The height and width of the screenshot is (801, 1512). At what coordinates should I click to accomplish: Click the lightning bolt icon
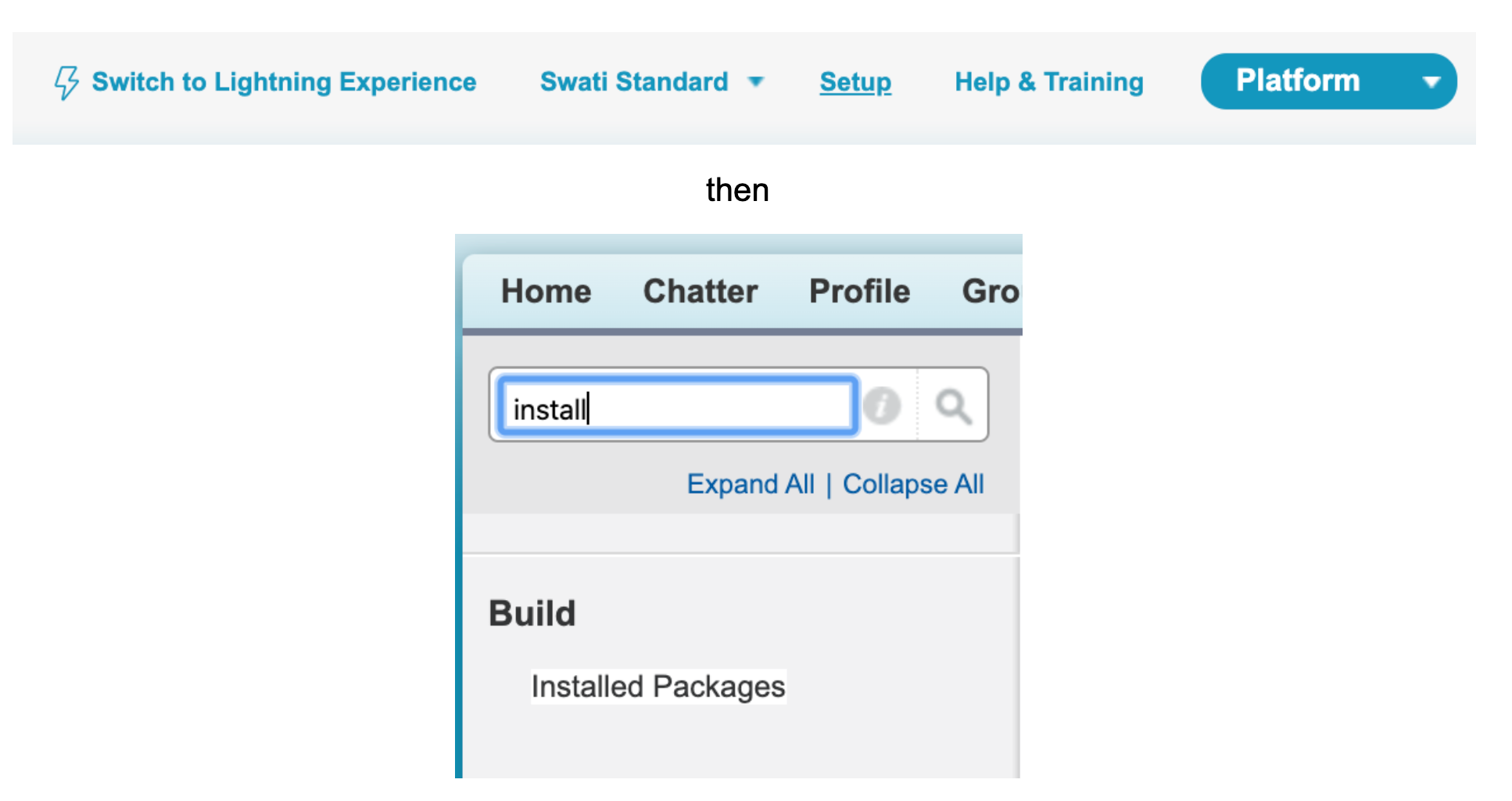(x=66, y=82)
